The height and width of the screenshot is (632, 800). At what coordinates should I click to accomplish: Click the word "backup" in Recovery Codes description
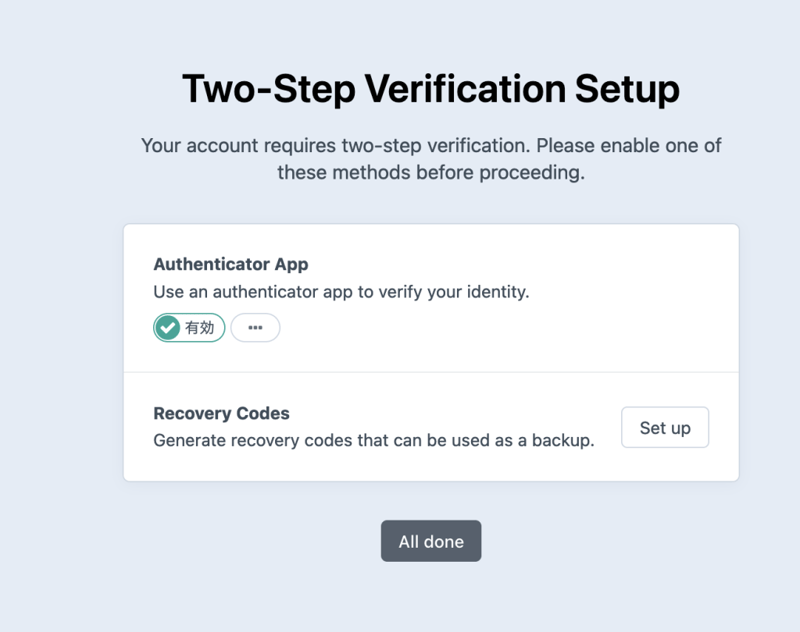click(x=565, y=440)
